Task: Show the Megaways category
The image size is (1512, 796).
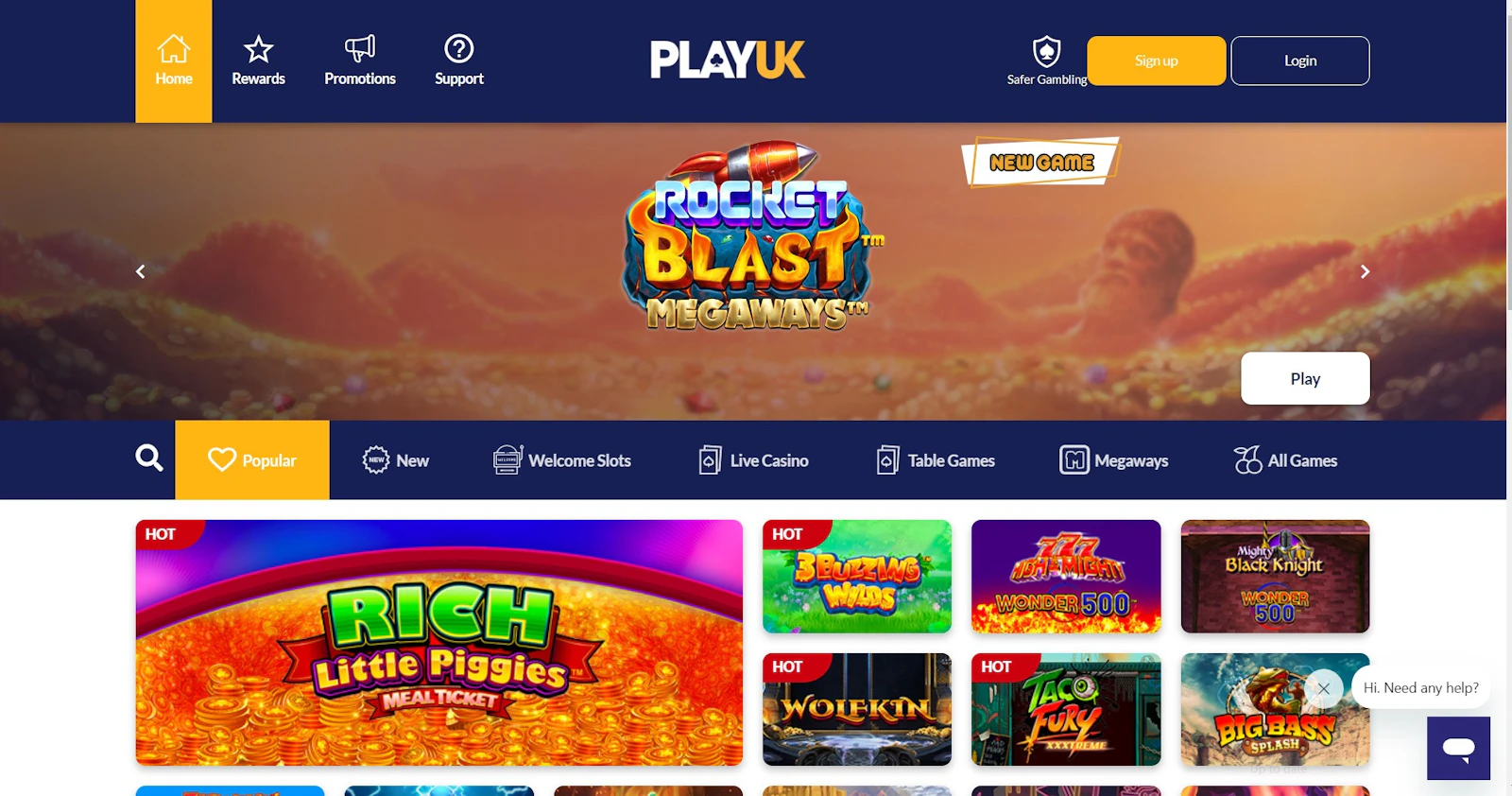Action: 1113,460
